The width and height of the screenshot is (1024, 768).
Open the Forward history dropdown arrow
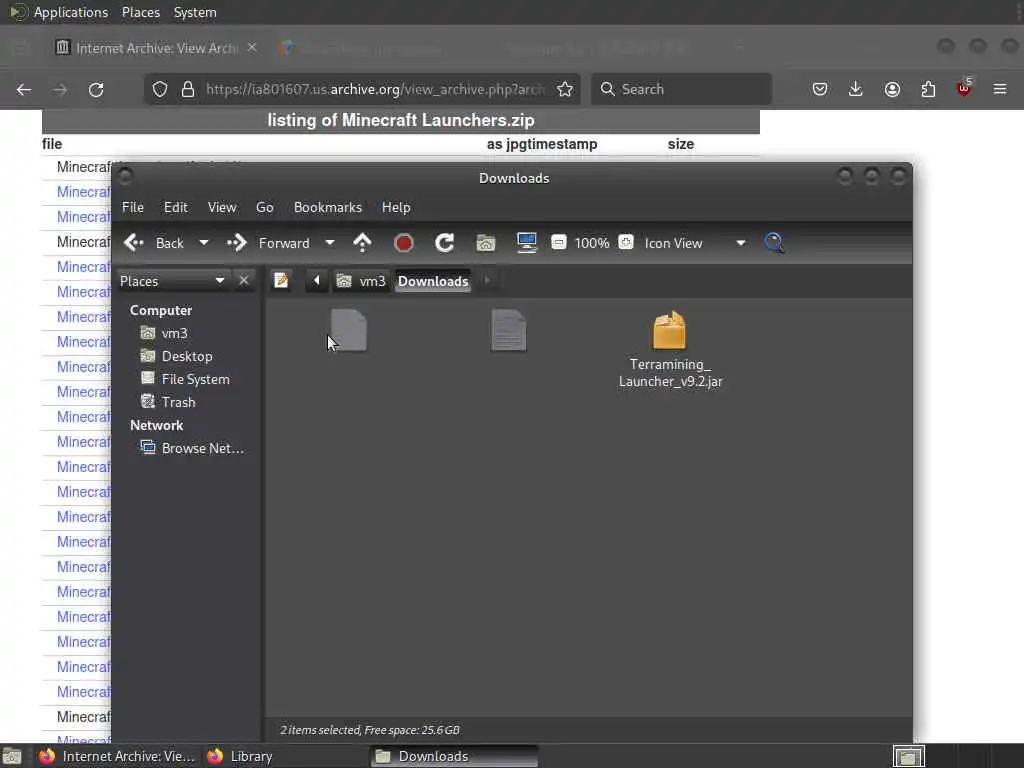330,243
